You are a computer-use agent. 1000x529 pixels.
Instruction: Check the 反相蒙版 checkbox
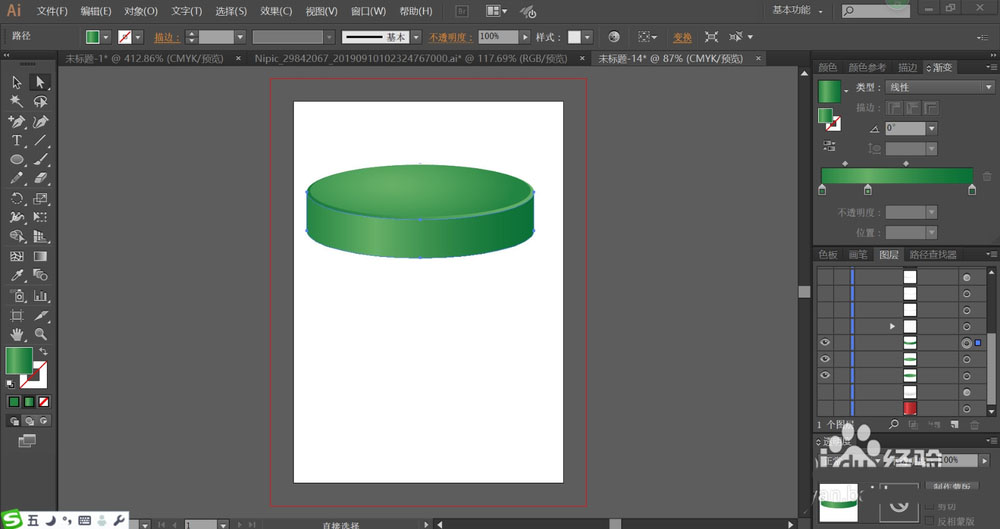[930, 521]
